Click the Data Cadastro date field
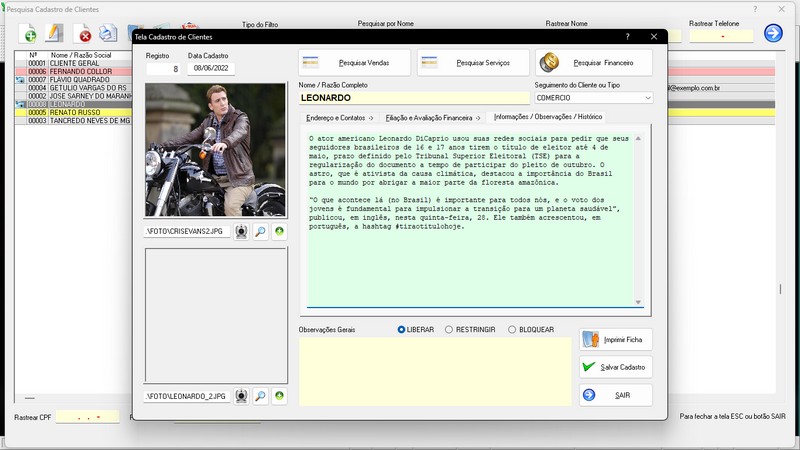This screenshot has width=800, height=450. [x=211, y=68]
